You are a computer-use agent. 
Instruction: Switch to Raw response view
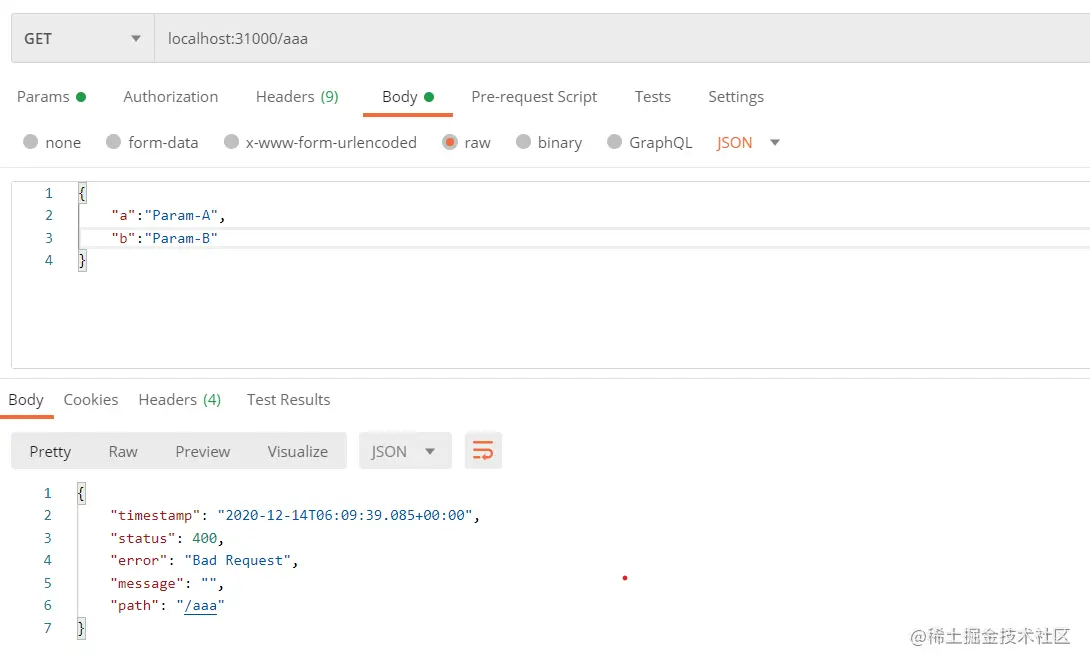(x=123, y=451)
